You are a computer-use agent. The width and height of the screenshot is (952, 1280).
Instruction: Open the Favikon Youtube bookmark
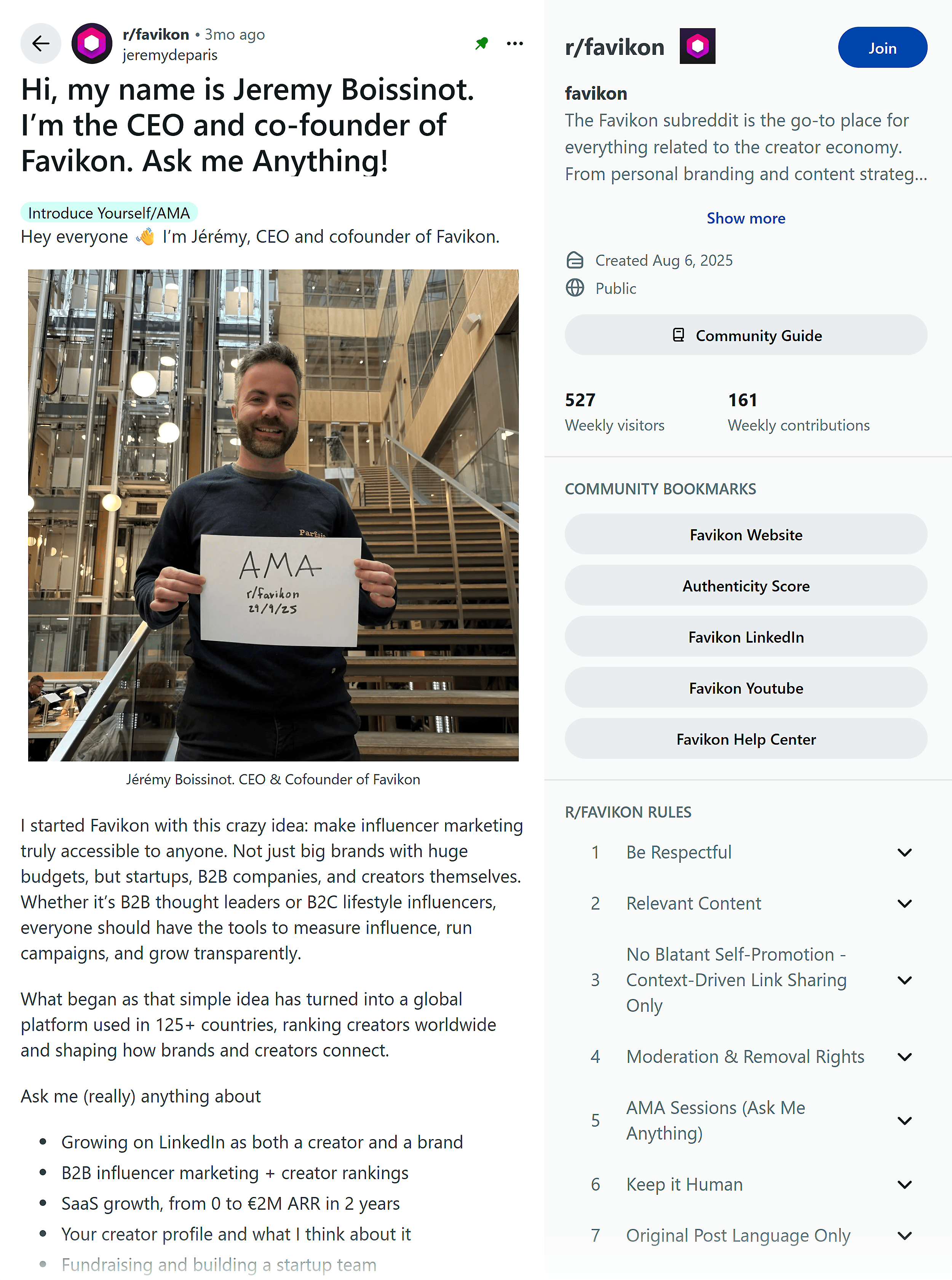point(746,688)
